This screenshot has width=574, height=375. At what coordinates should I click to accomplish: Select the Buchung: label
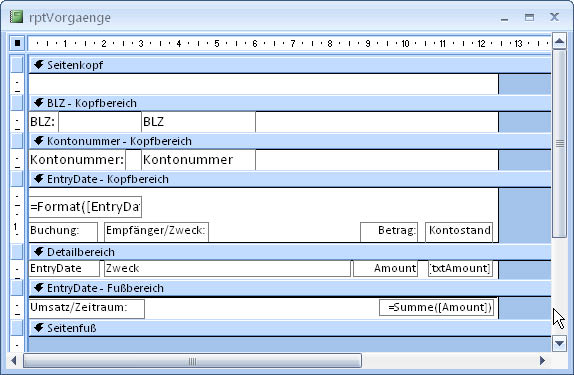point(63,232)
